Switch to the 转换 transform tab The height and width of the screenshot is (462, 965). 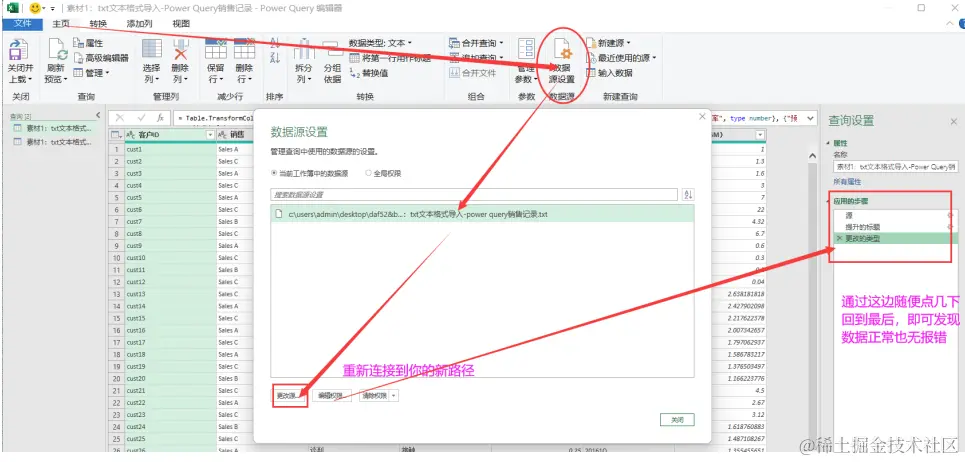pos(98,24)
